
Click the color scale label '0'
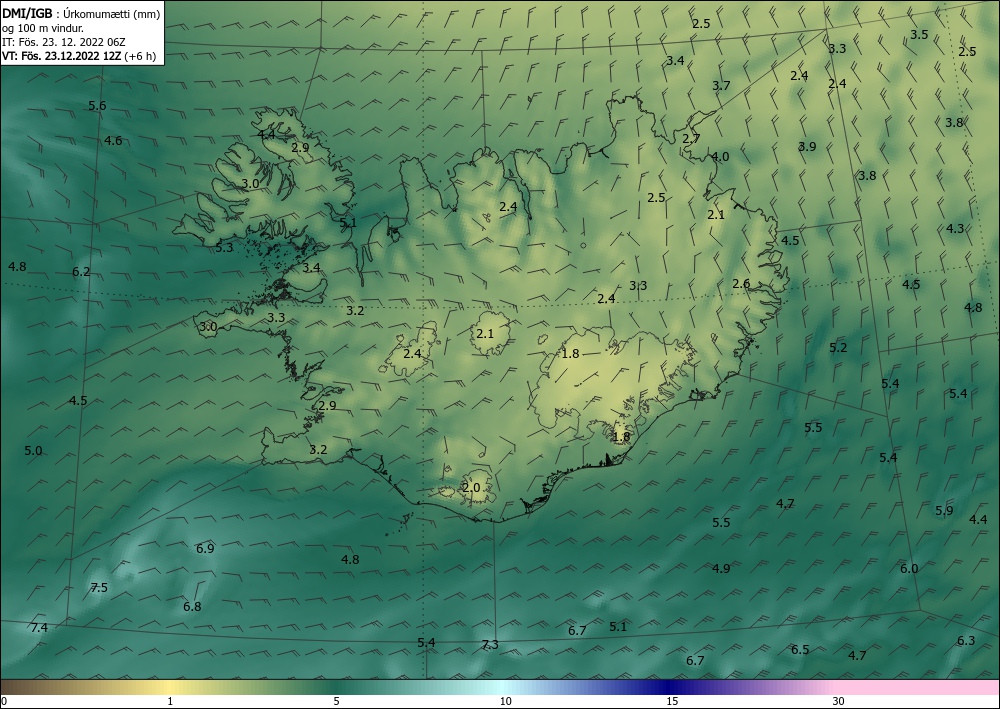[x=4, y=702]
